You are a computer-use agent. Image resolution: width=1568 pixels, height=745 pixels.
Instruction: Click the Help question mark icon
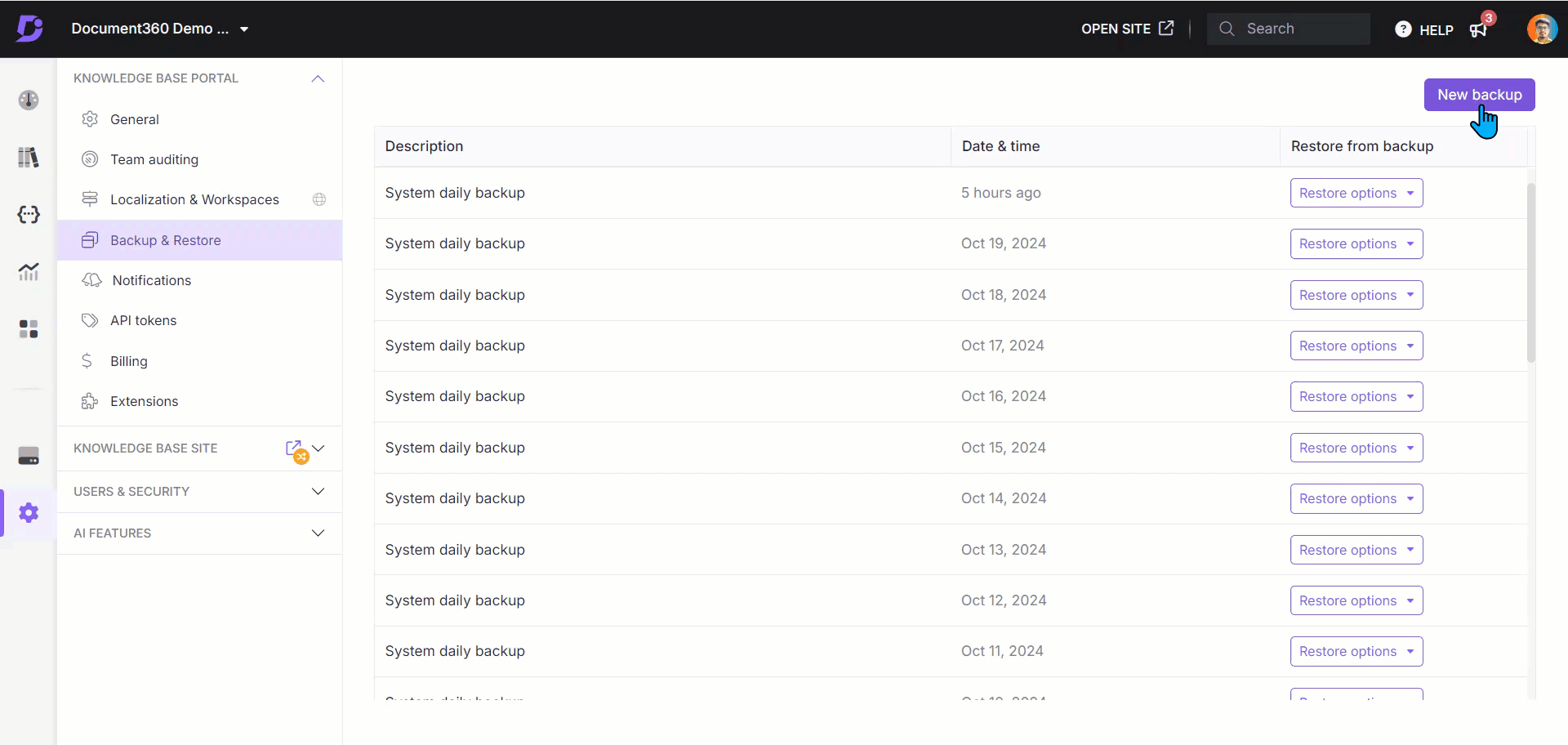(1403, 29)
